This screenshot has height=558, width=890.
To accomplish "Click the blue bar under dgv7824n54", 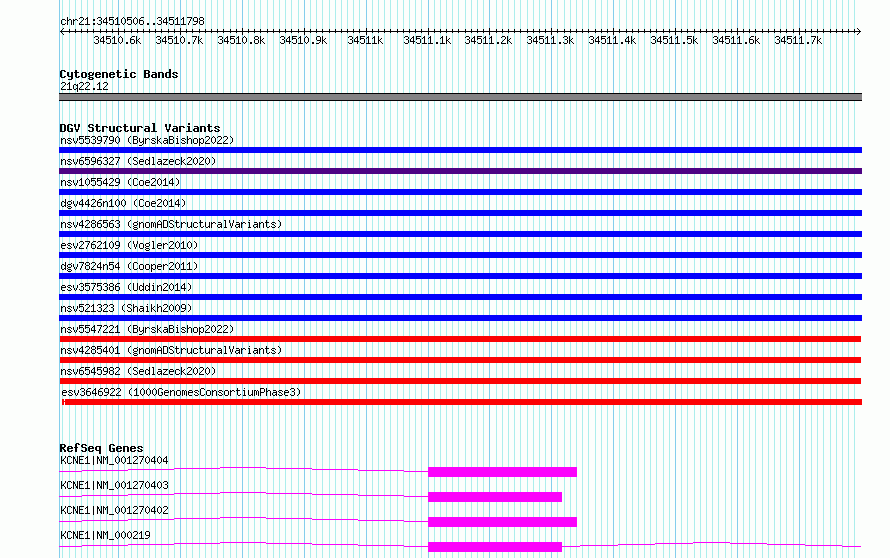I will coord(460,276).
